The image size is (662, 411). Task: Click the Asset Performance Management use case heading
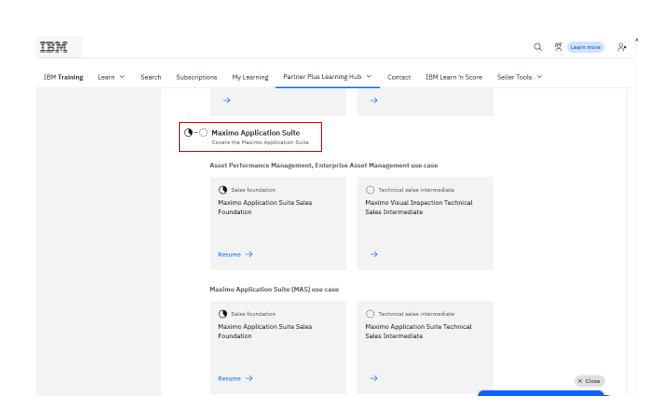tap(323, 165)
